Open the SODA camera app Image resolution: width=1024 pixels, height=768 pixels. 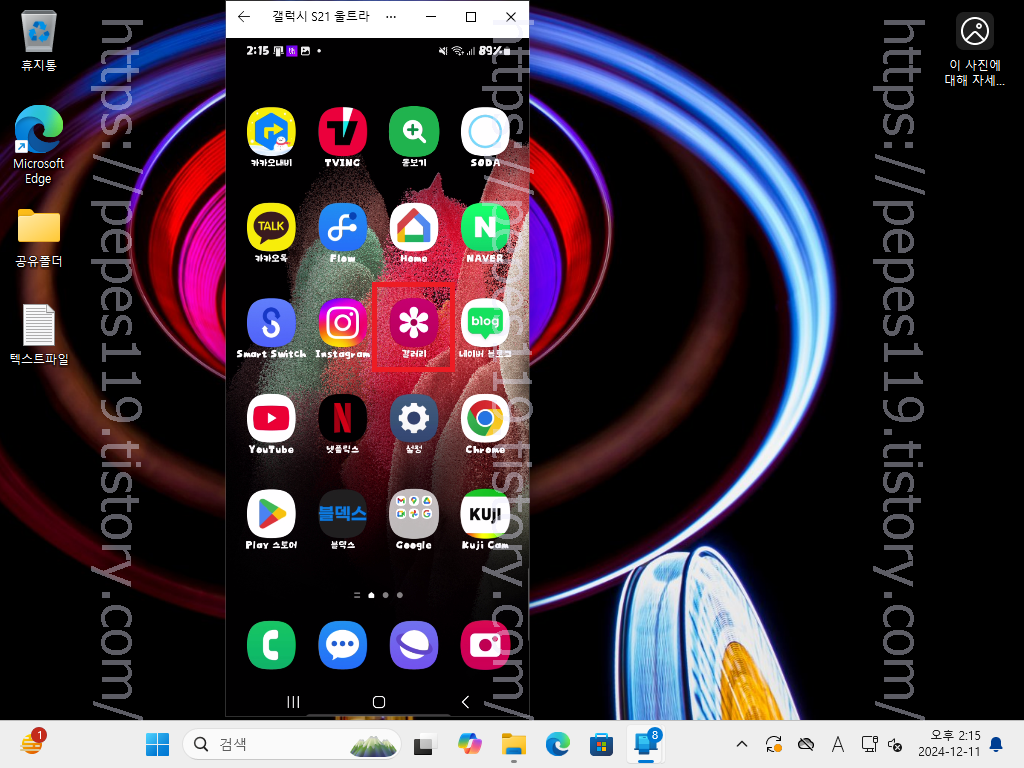pyautogui.click(x=485, y=132)
